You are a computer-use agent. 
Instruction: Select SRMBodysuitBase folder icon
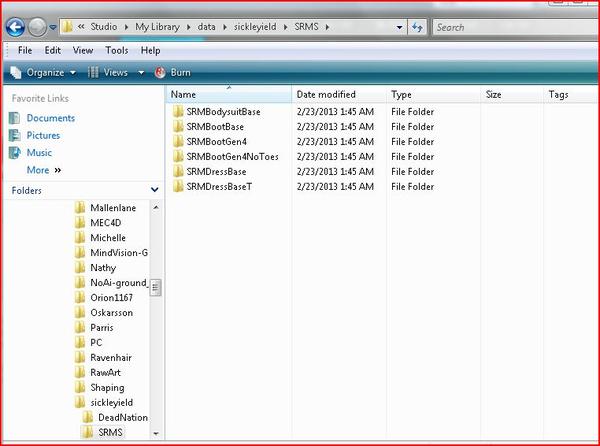(x=178, y=112)
